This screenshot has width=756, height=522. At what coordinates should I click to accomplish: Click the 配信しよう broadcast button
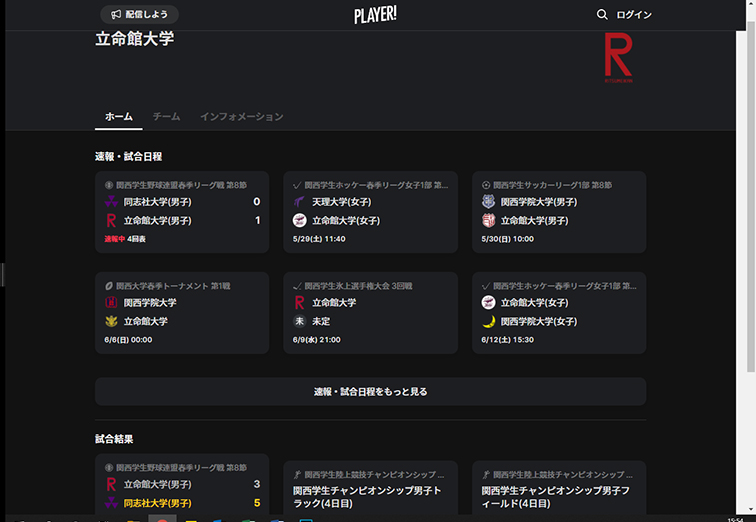(x=139, y=14)
